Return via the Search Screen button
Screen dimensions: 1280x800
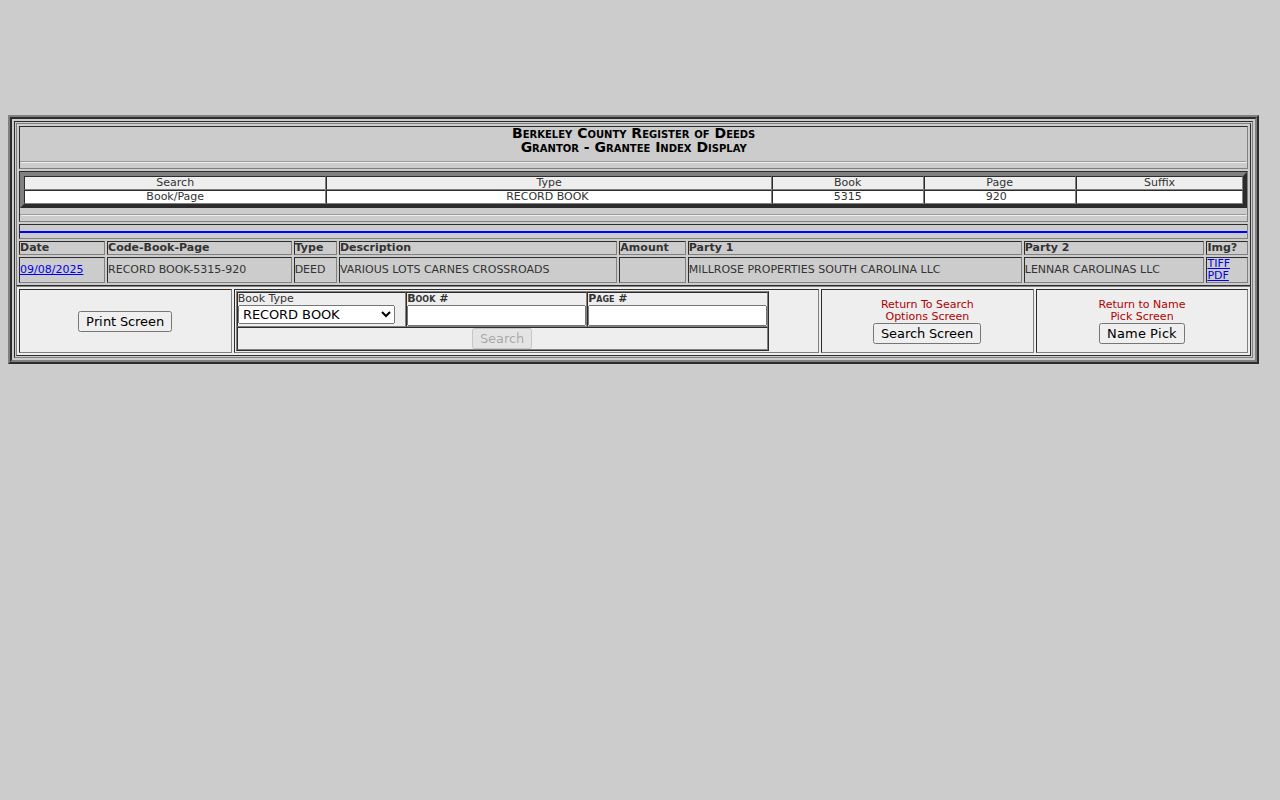[x=927, y=333]
